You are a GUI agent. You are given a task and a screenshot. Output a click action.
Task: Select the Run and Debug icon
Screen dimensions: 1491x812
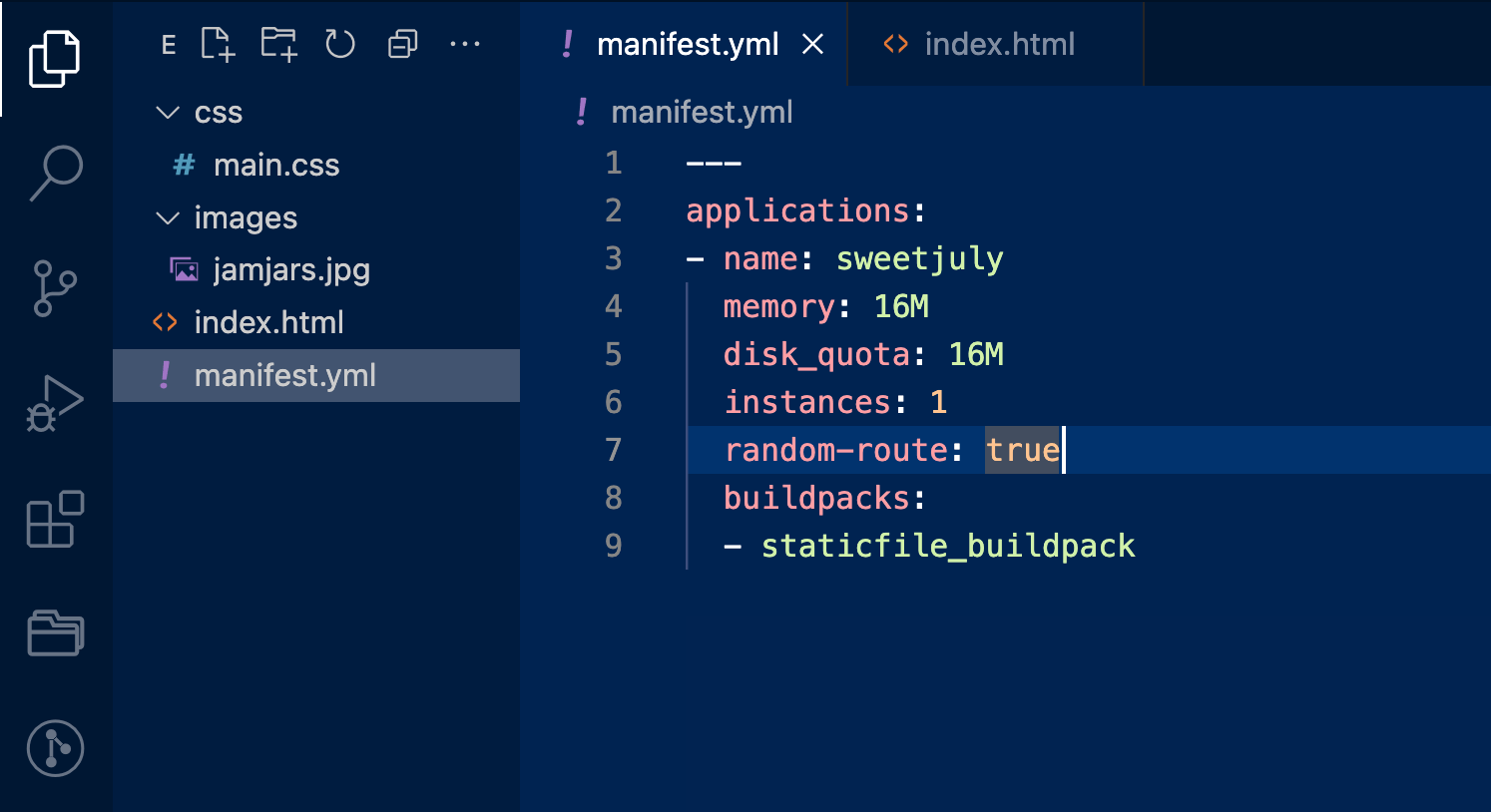(x=55, y=402)
